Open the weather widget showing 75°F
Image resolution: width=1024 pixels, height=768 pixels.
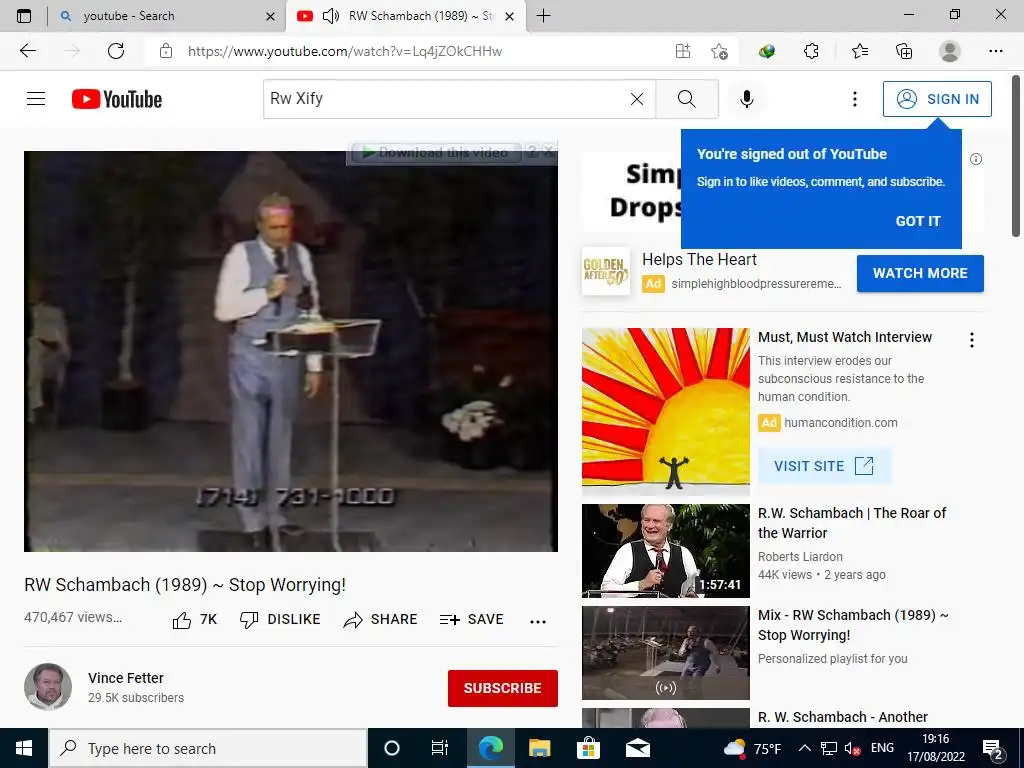click(752, 748)
